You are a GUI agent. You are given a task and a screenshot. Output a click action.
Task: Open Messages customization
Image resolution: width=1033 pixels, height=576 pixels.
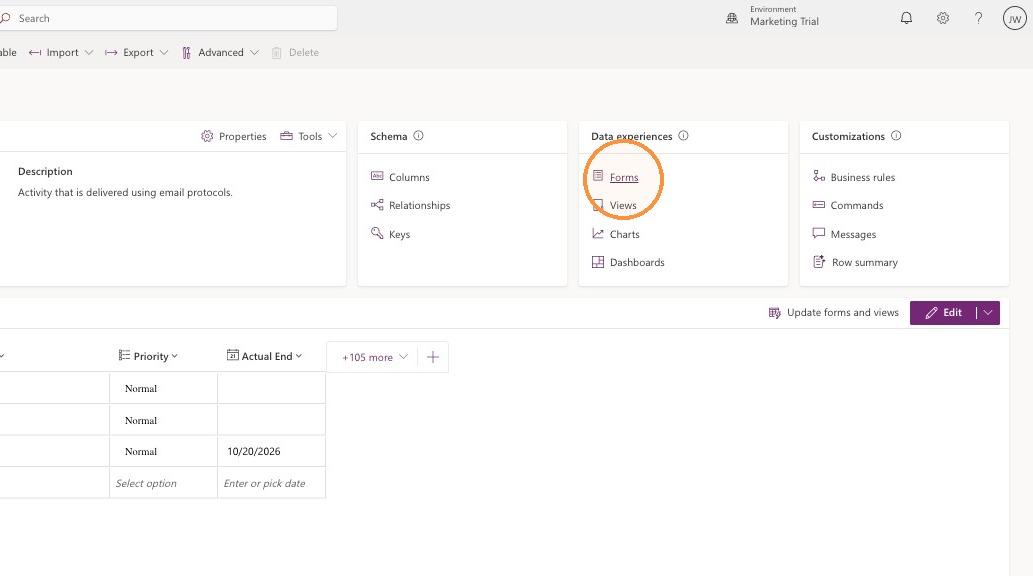(x=853, y=235)
